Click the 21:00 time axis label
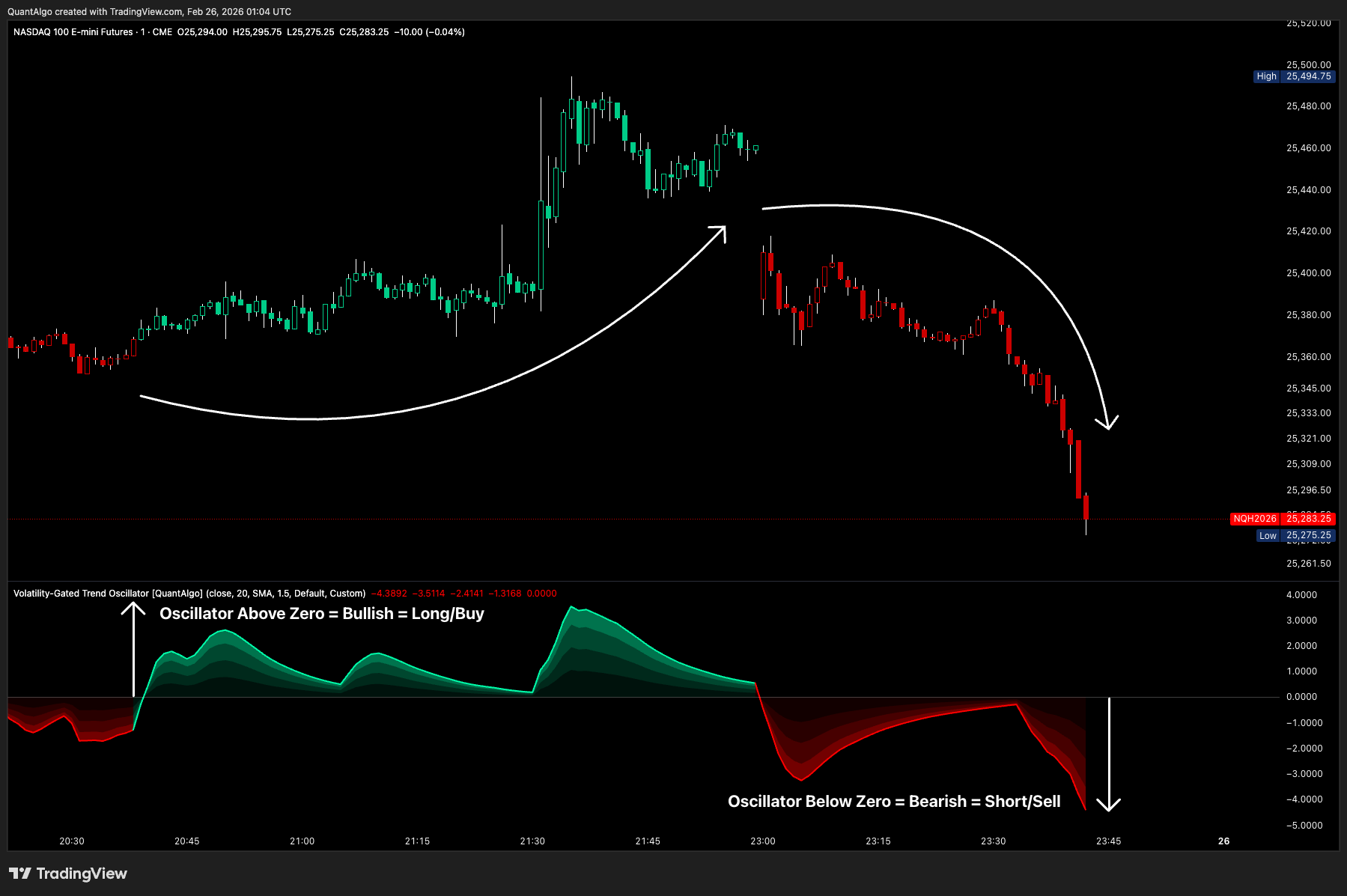 [302, 841]
